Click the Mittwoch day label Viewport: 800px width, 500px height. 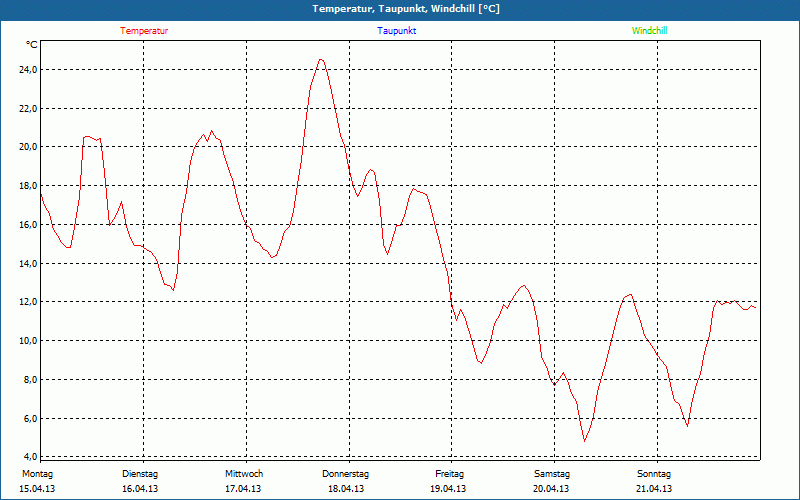coord(244,474)
